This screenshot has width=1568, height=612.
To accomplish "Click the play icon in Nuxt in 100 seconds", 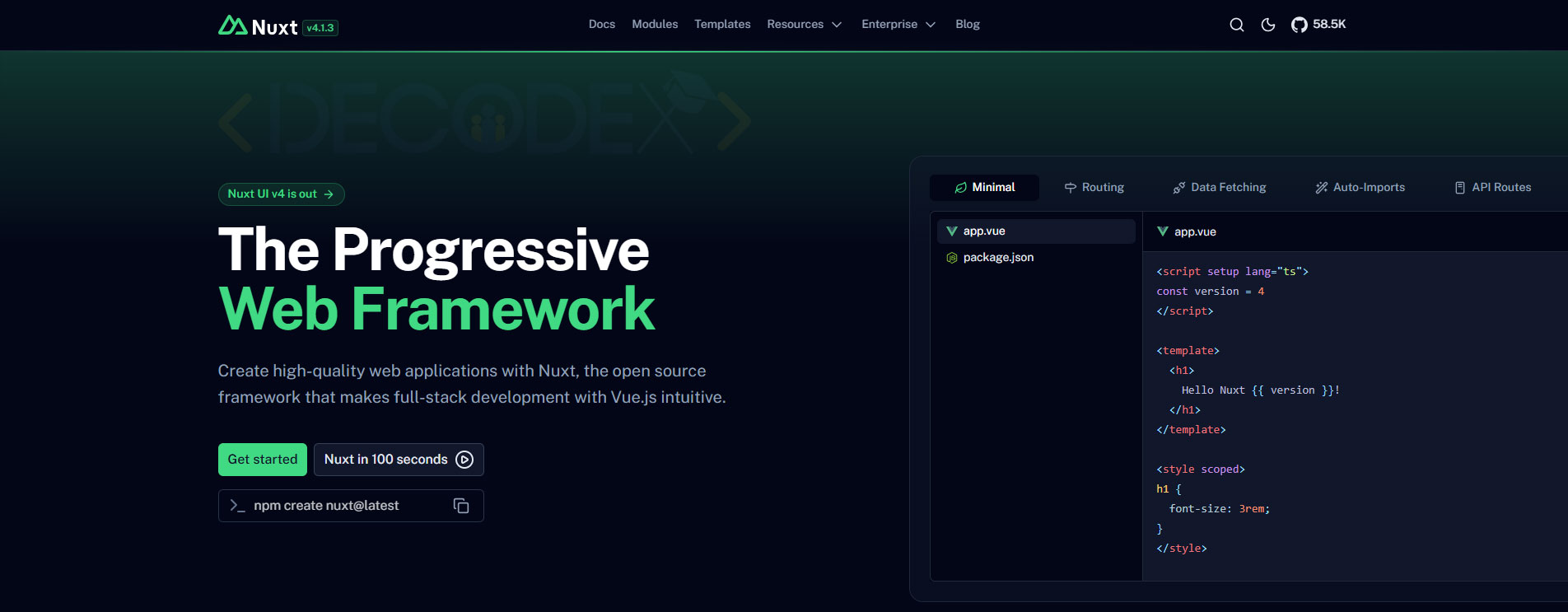I will [x=464, y=460].
